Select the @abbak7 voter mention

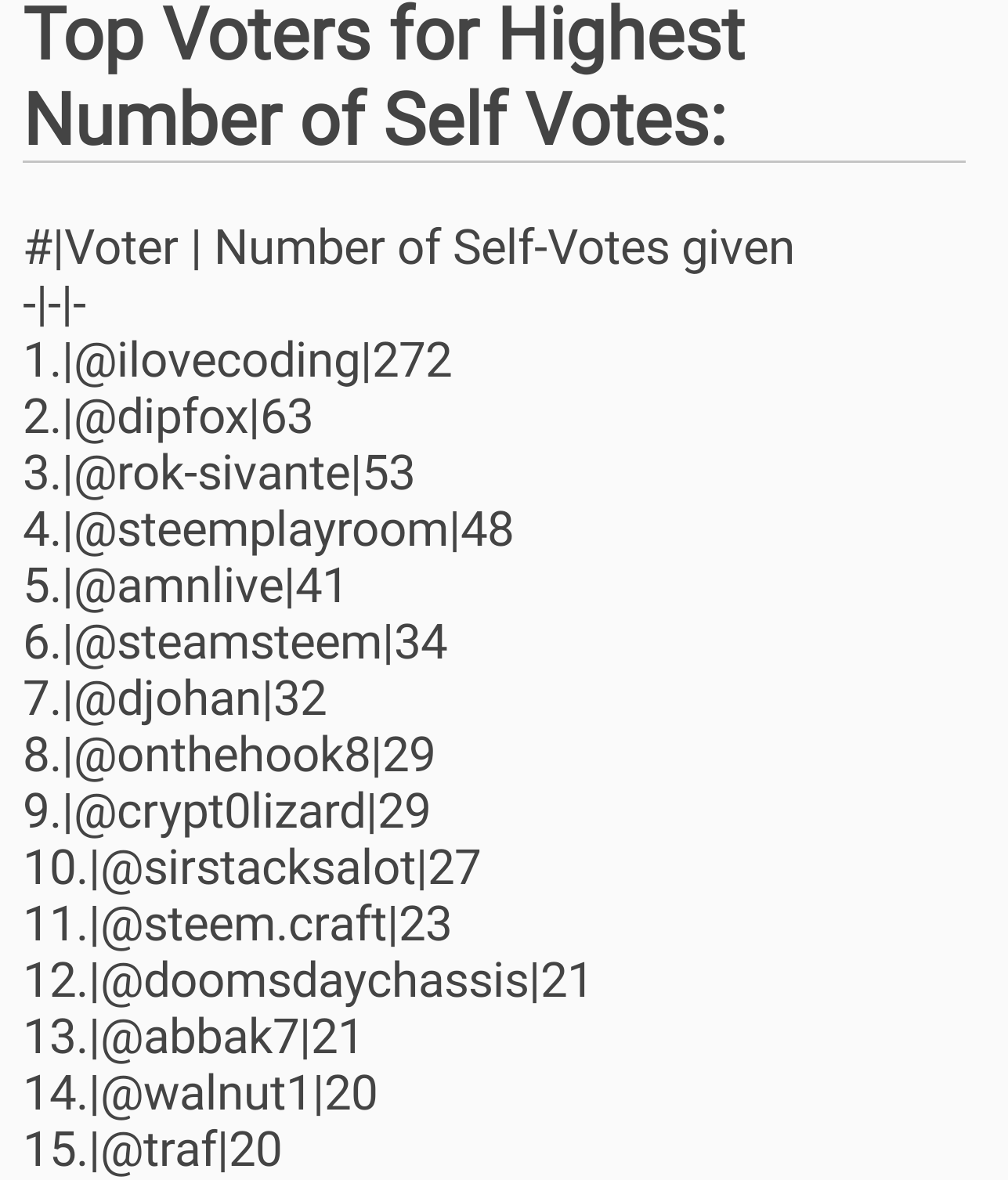[x=200, y=1037]
